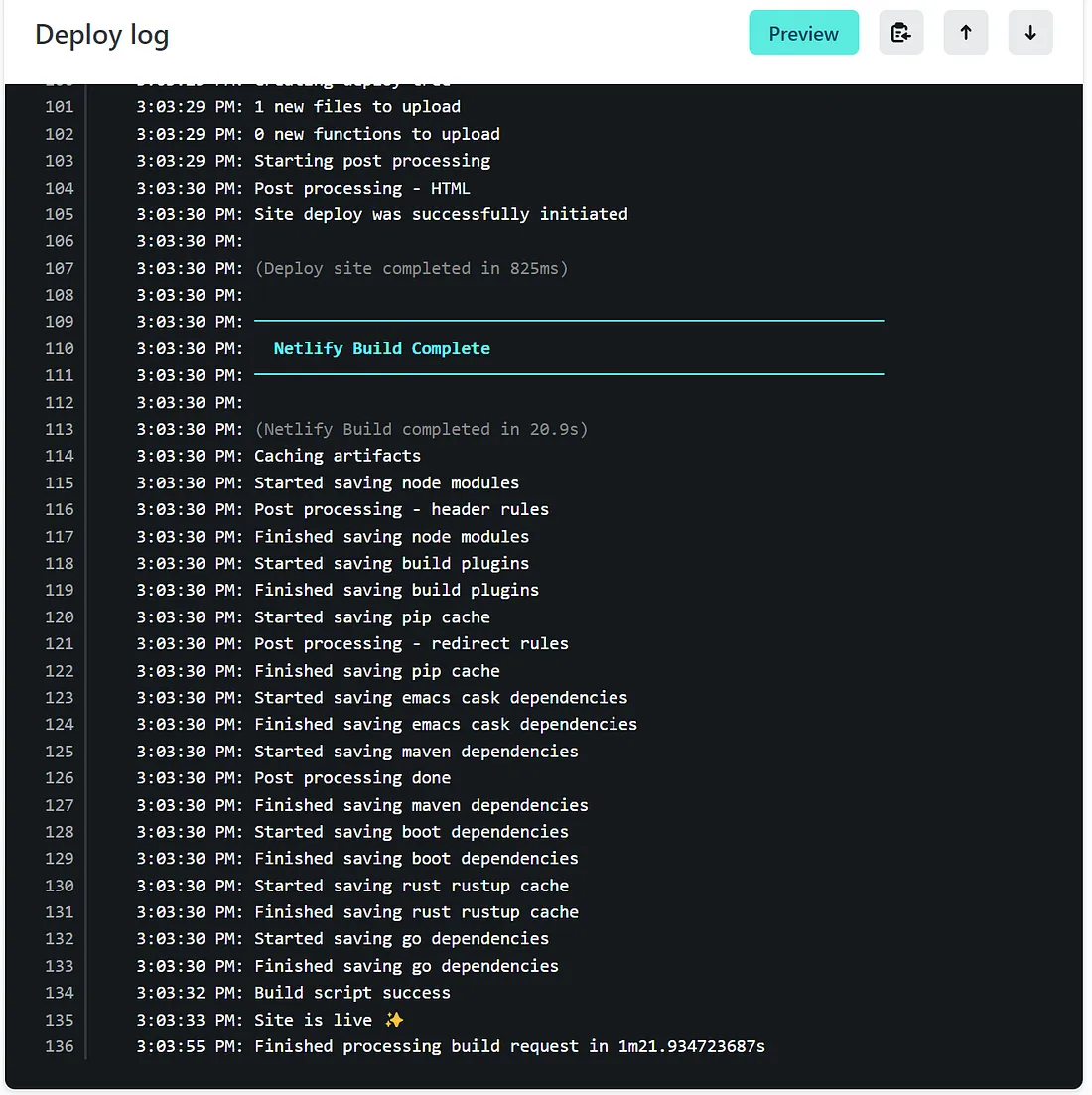Click 'Post processing done' entry
The width and height of the screenshot is (1092, 1095).
pos(352,777)
